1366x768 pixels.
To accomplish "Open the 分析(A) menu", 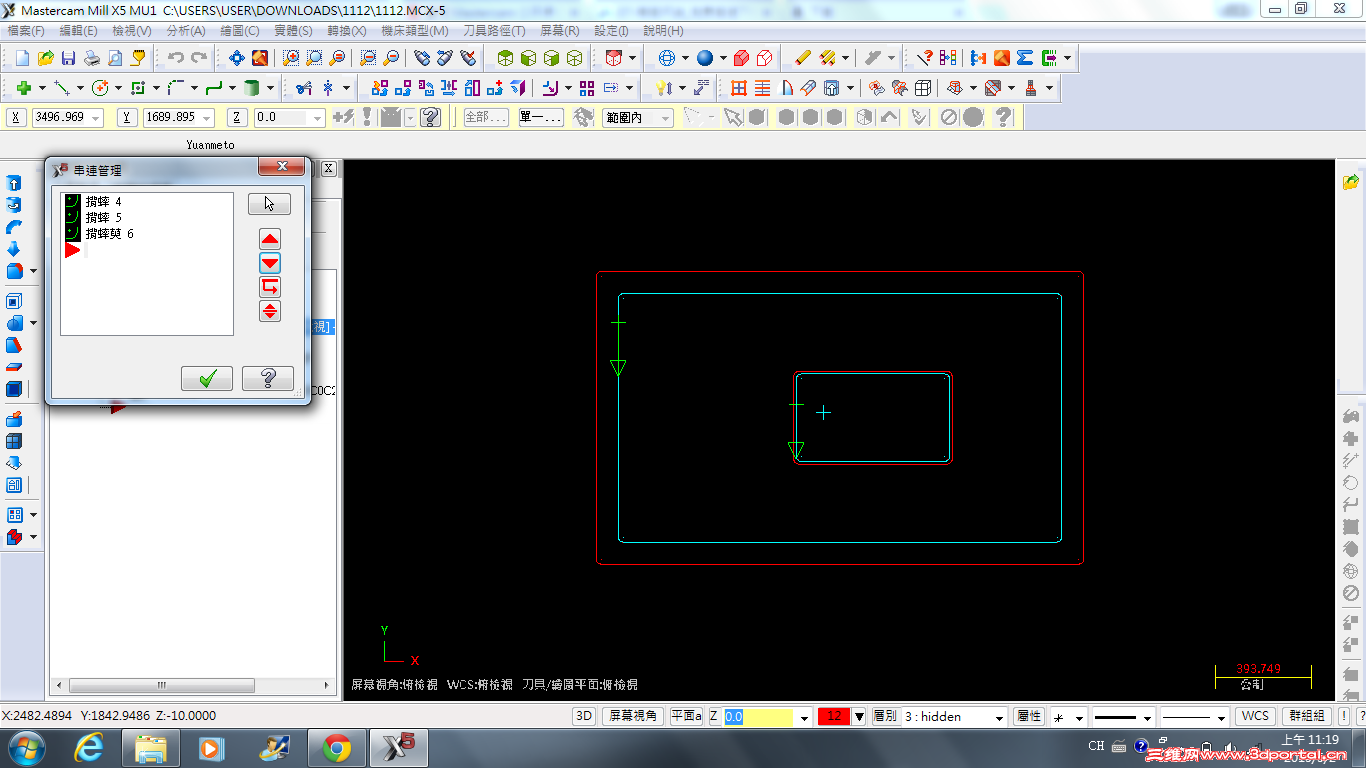I will point(186,31).
